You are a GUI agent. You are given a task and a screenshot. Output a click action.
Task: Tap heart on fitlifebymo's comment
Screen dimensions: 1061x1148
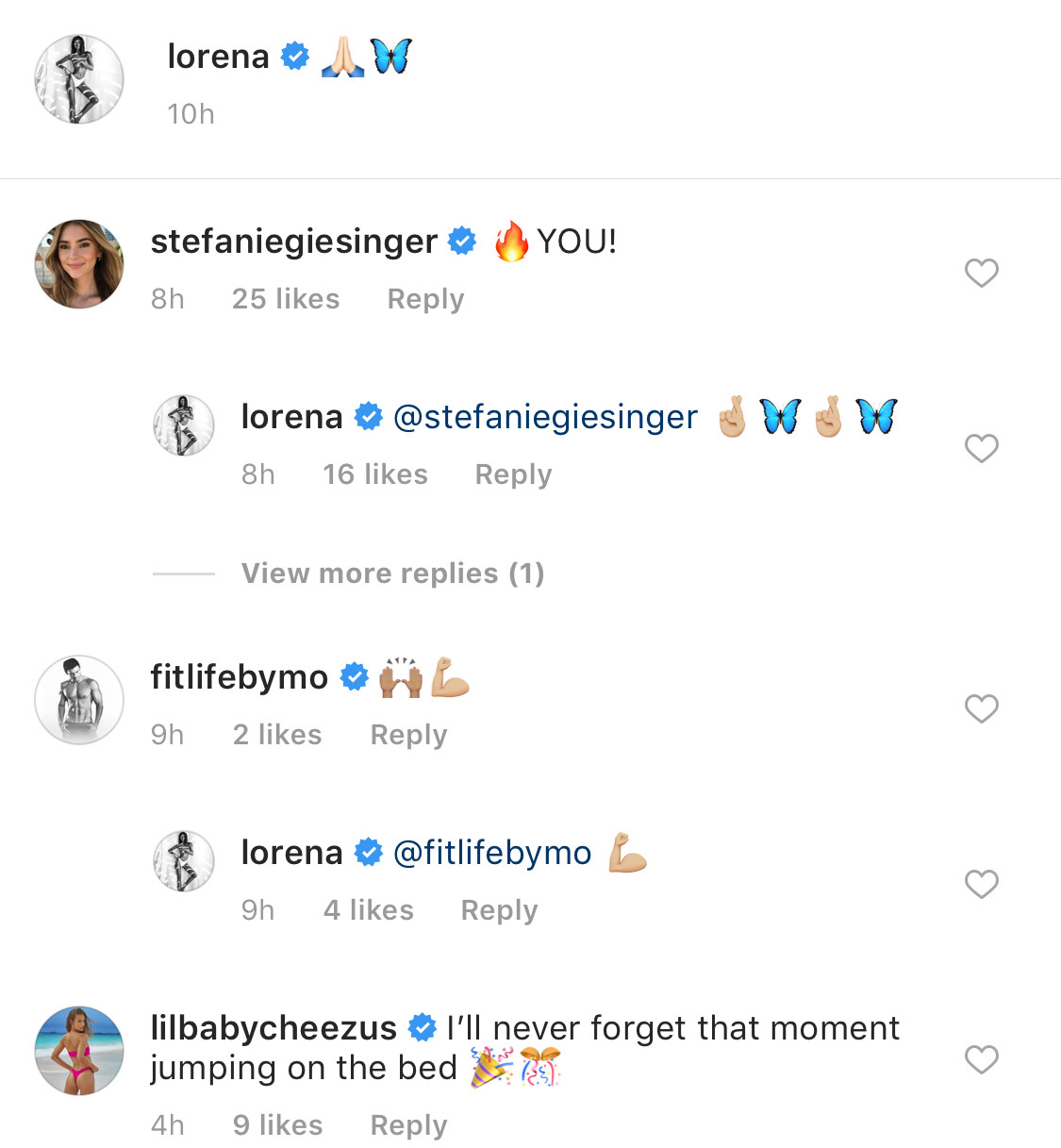[x=981, y=708]
